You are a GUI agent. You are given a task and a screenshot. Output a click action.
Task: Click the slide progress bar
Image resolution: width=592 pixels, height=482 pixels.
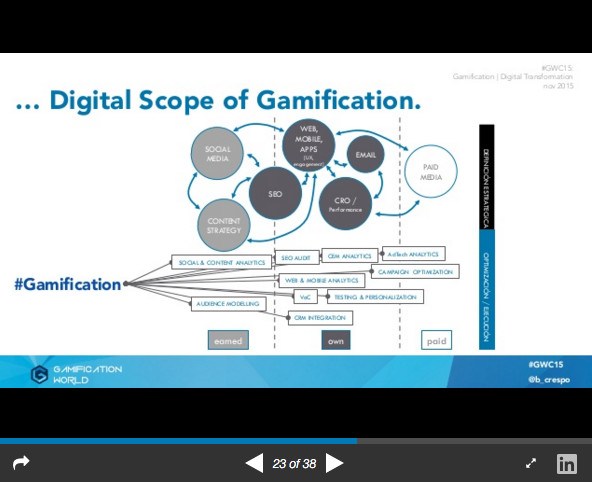click(x=296, y=440)
